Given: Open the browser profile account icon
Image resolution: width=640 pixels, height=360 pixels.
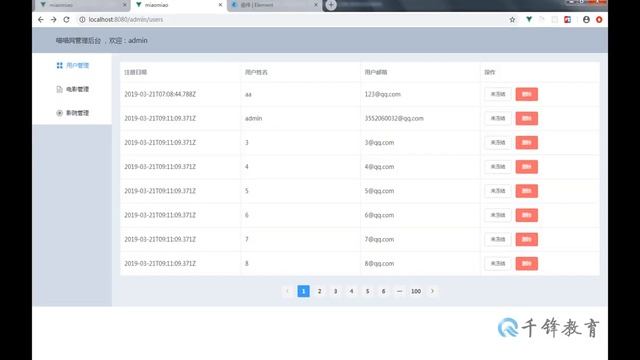Looking at the screenshot, I should tap(586, 20).
